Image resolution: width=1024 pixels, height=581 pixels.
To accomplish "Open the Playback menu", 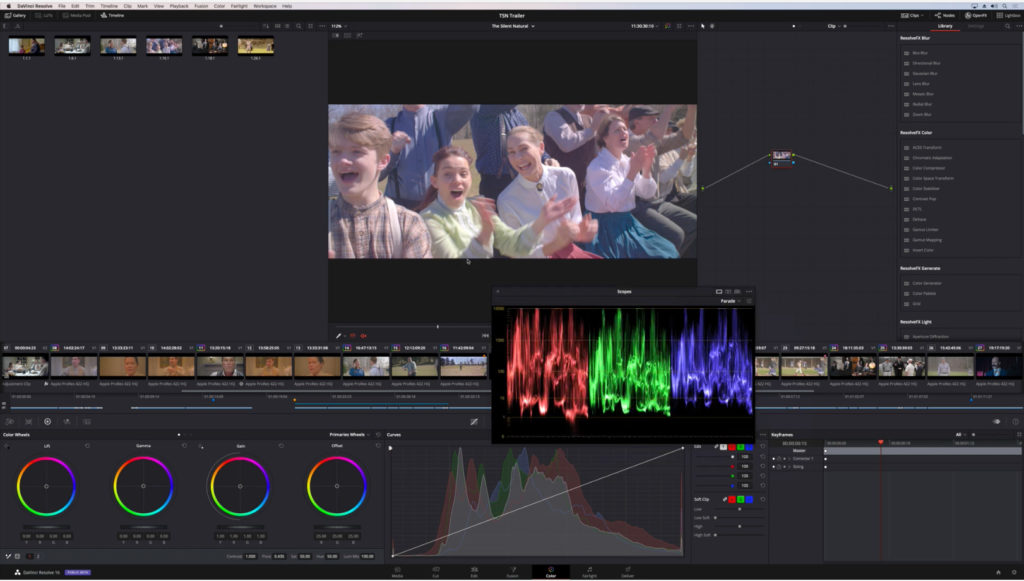I will [179, 6].
